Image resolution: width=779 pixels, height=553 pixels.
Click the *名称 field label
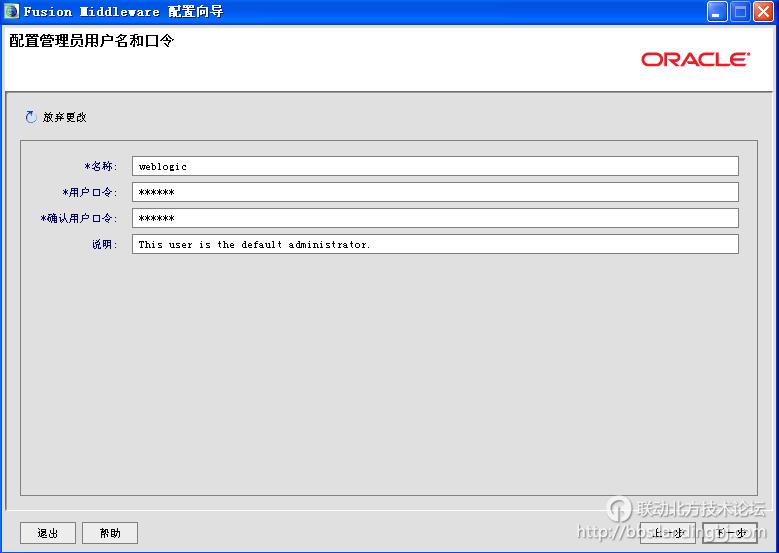100,166
